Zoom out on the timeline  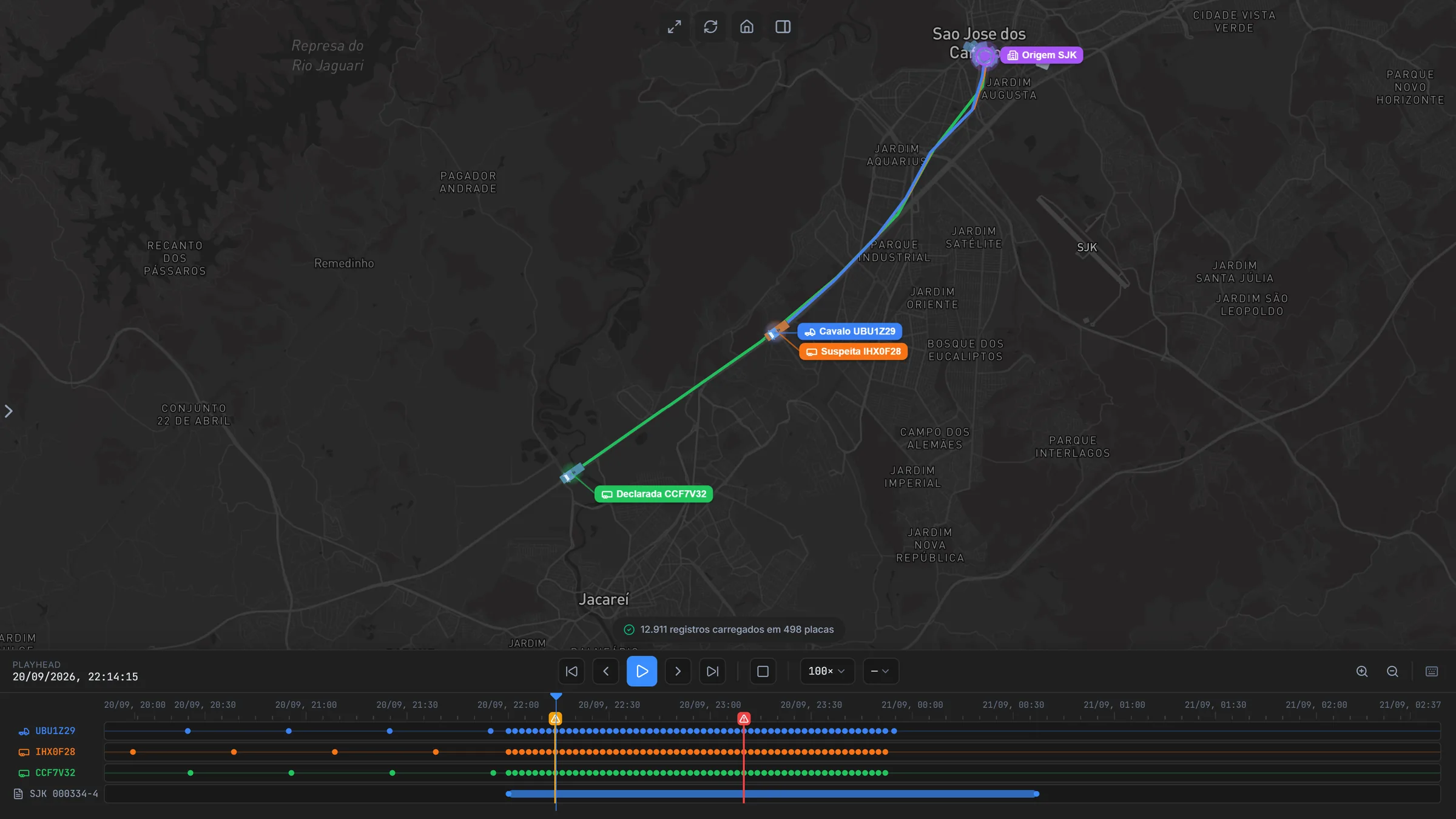1392,671
